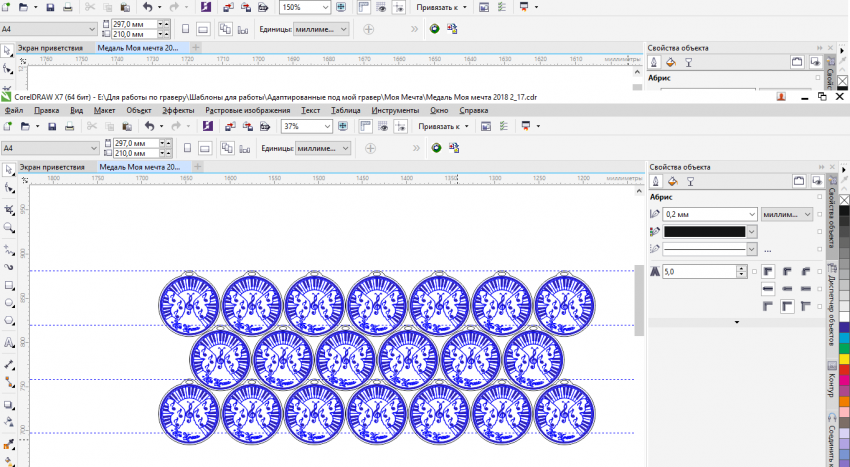
Task: Toggle the bevelled corners outline option
Action: 805,272
